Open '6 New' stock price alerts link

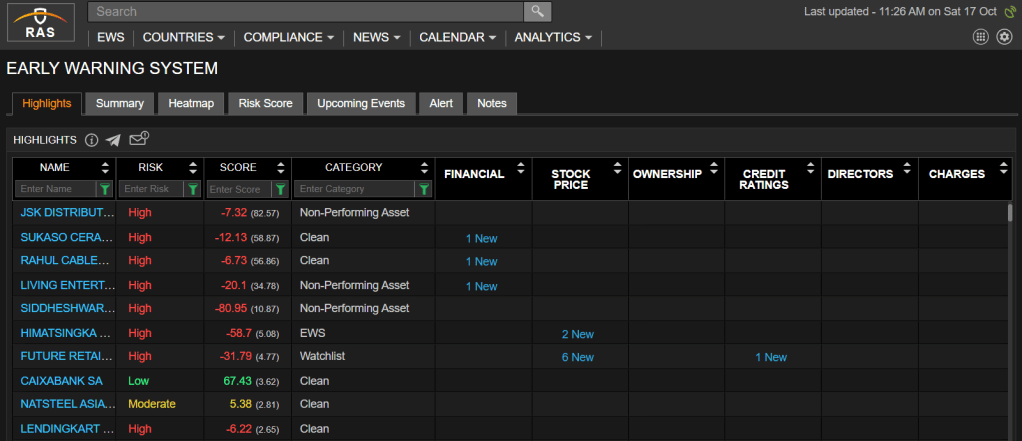point(577,357)
